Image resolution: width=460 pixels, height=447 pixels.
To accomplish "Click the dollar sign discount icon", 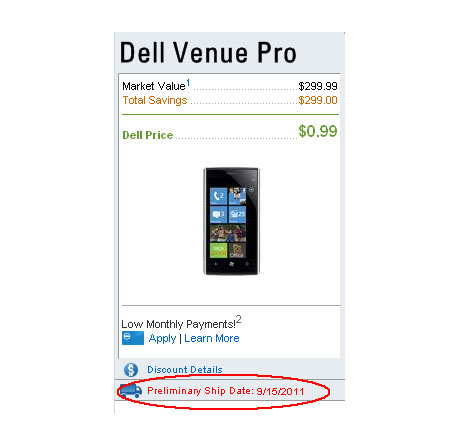I will 131,370.
